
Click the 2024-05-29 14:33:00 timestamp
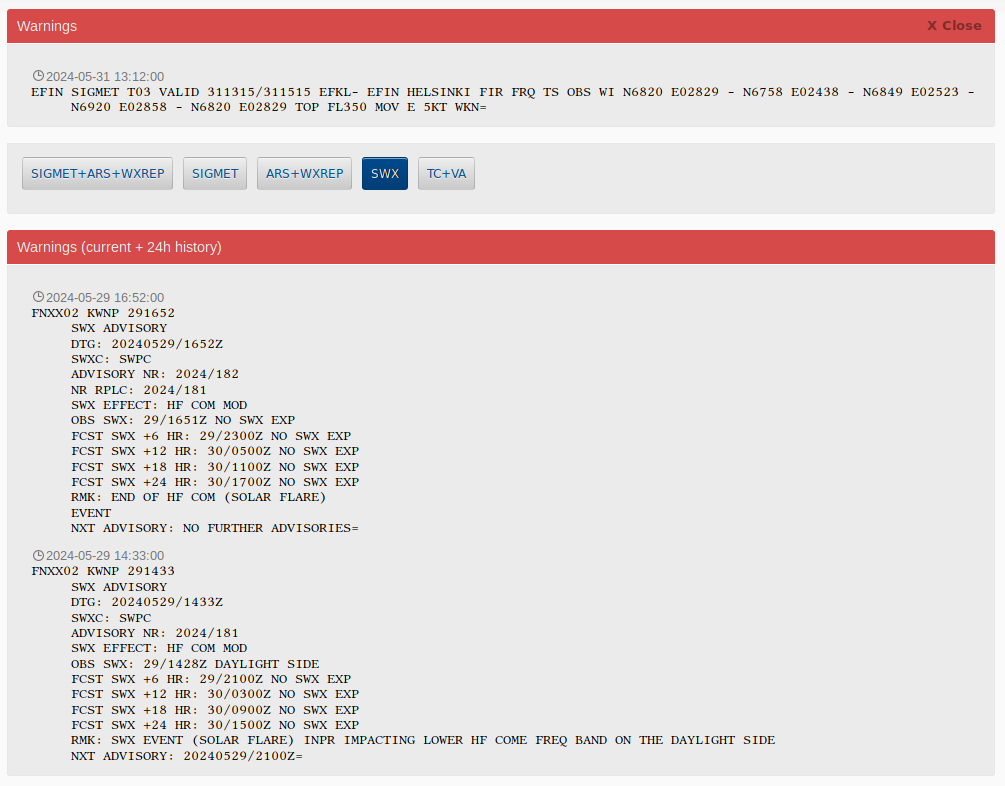coord(105,555)
